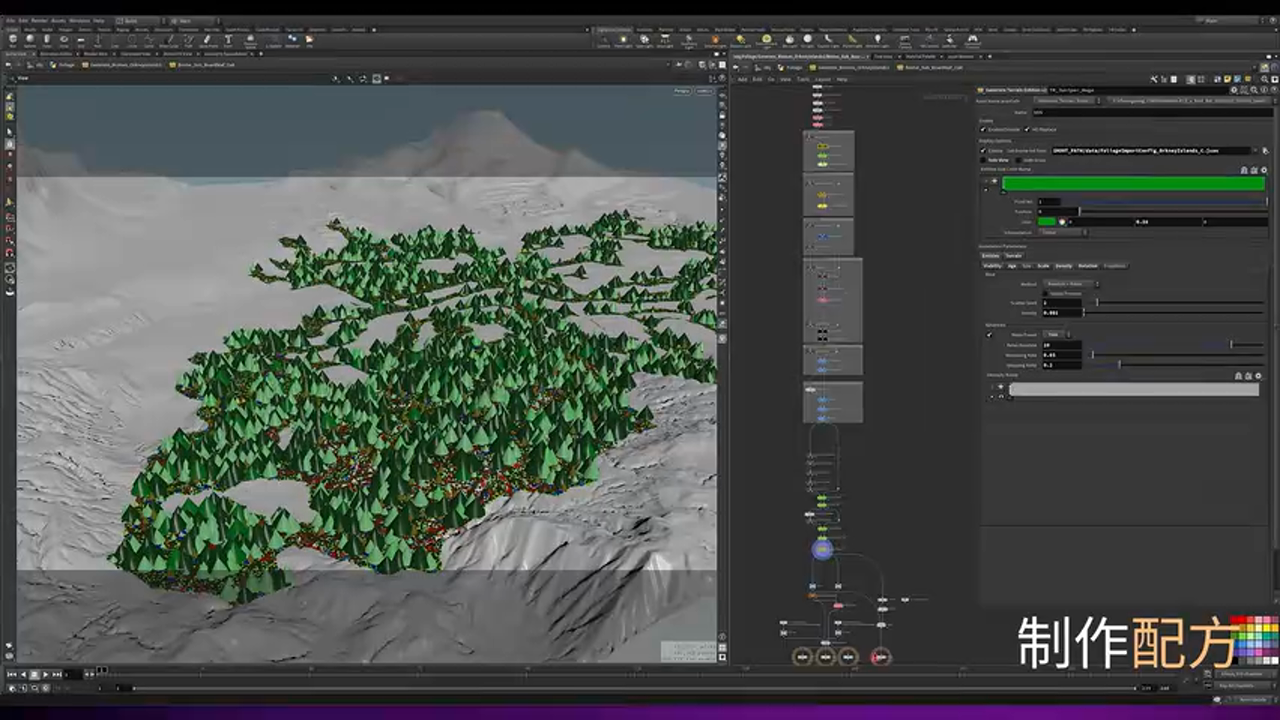The width and height of the screenshot is (1280, 720).
Task: Toggle the HD Replace checkbox
Action: tap(1027, 129)
